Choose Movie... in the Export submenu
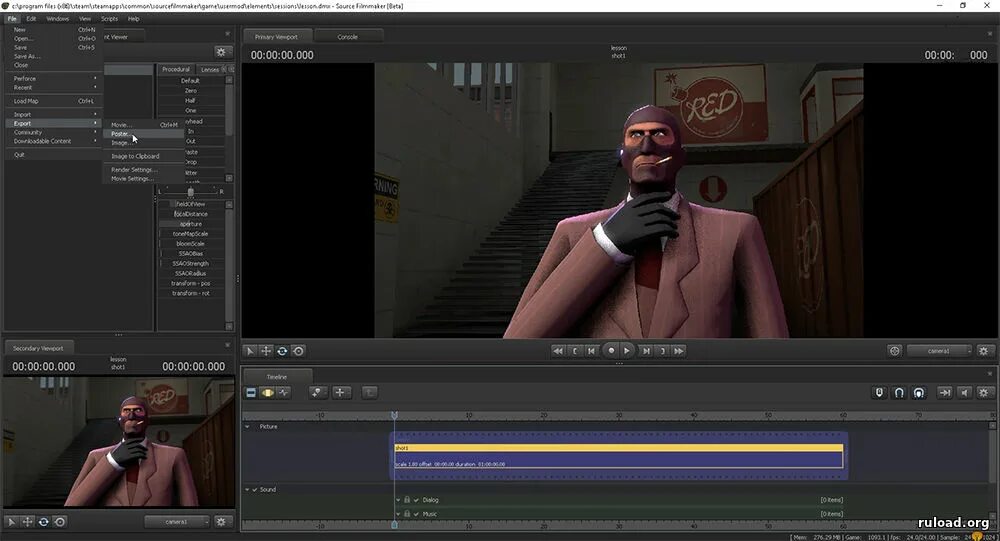 [x=143, y=125]
